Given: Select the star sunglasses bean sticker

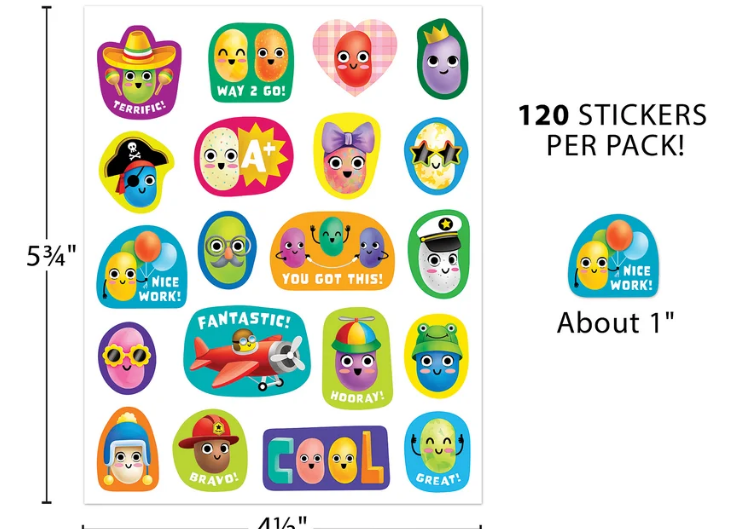Looking at the screenshot, I should [436, 156].
